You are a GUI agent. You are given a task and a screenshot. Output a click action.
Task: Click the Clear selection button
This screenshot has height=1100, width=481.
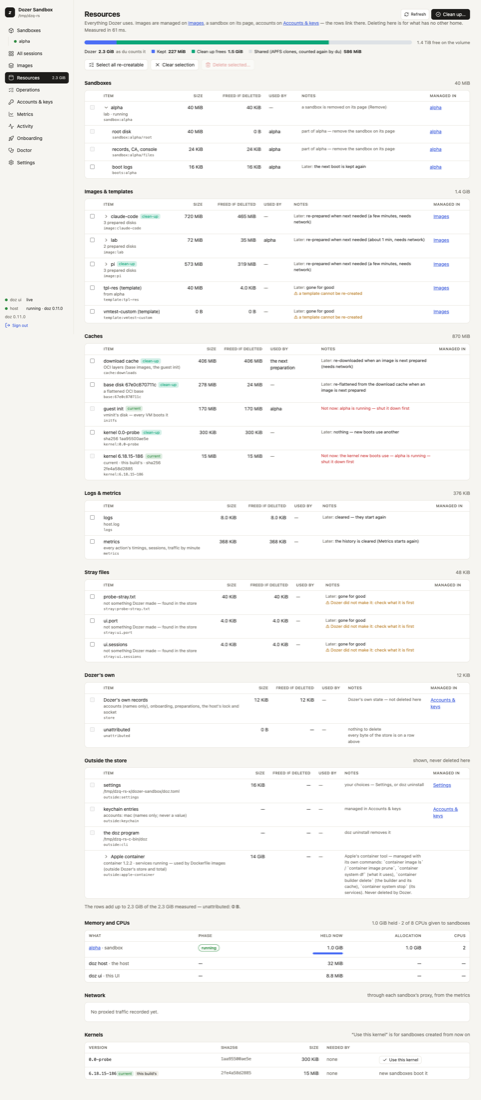[175, 65]
